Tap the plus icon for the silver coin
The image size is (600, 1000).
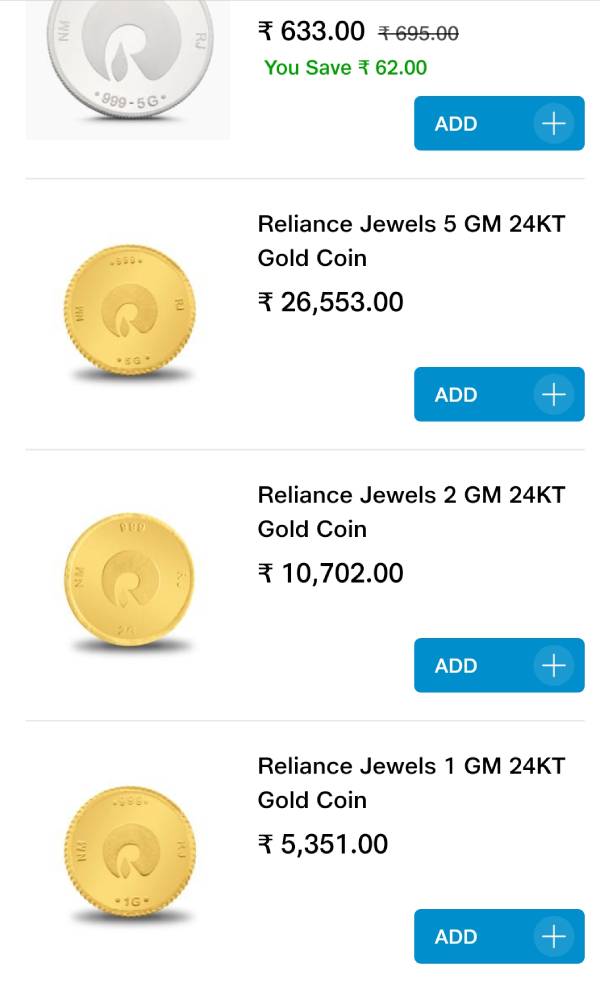552,124
